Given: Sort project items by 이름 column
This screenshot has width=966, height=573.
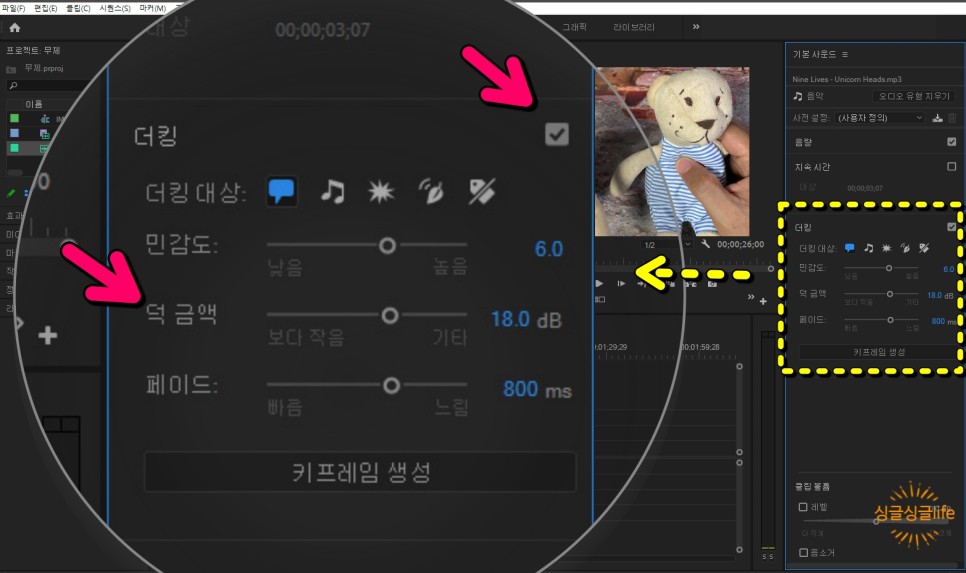Looking at the screenshot, I should [33, 104].
